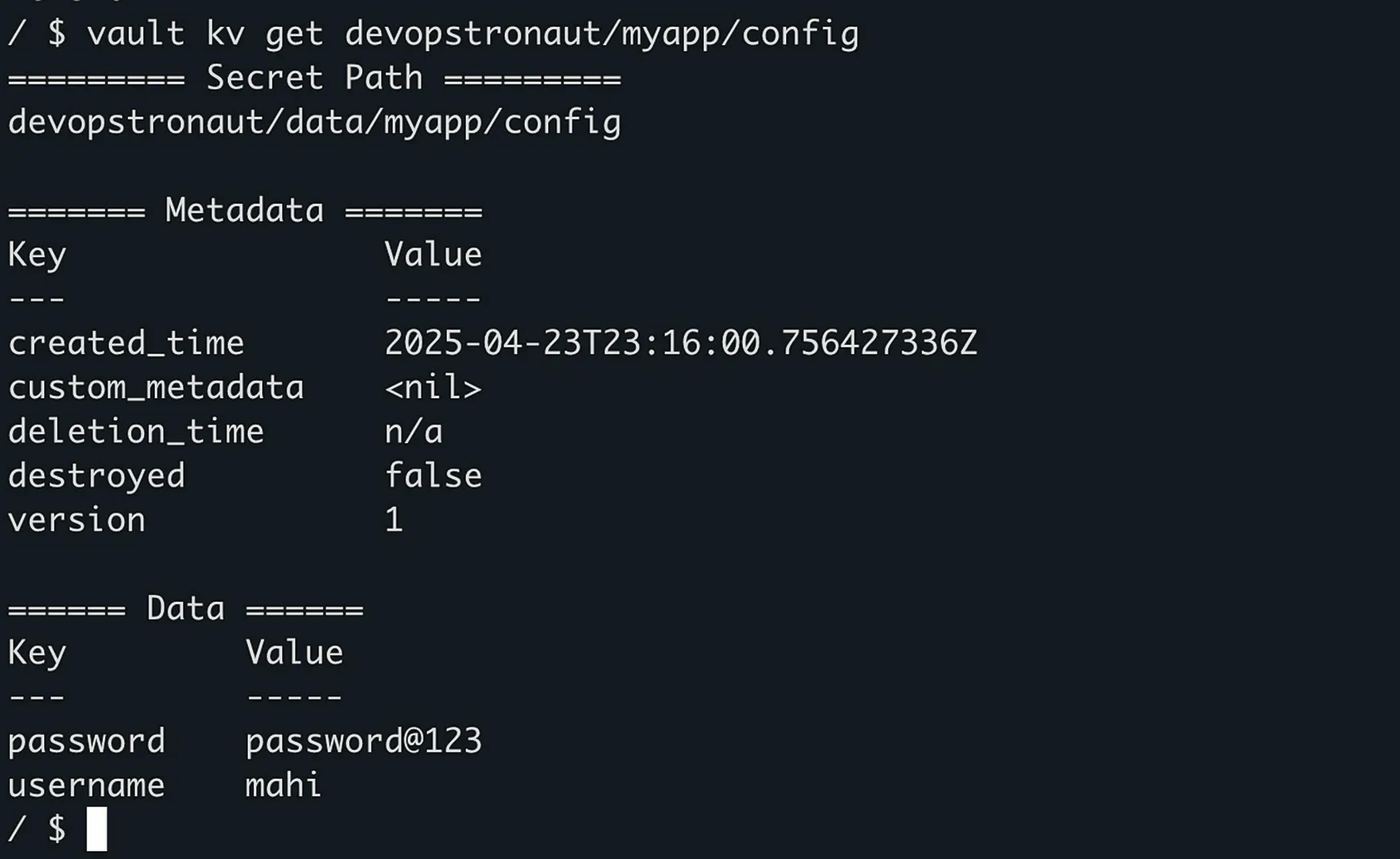The height and width of the screenshot is (859, 1400).
Task: Click the mahi username value
Action: pos(283,785)
